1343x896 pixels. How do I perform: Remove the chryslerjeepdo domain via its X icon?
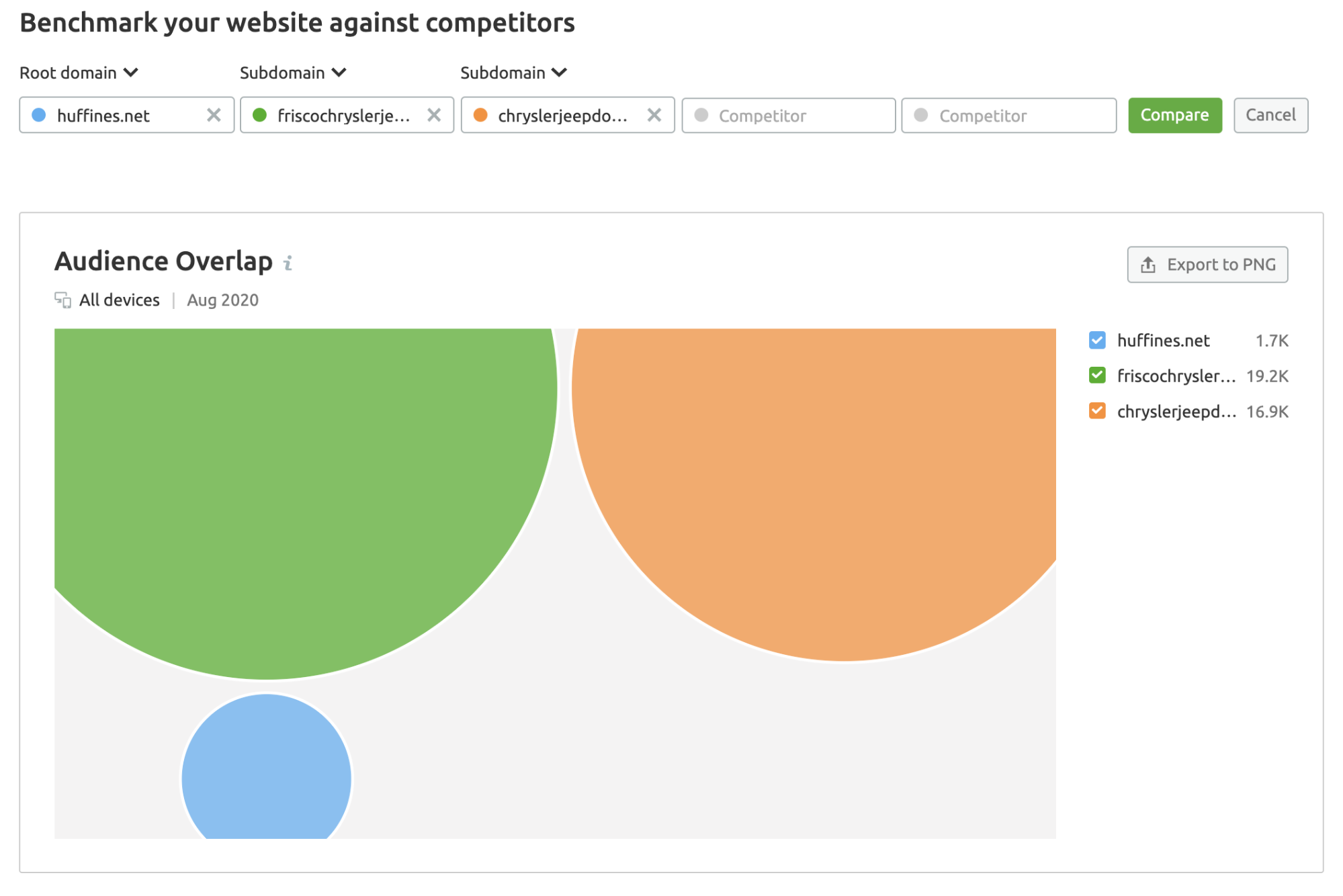pyautogui.click(x=654, y=115)
